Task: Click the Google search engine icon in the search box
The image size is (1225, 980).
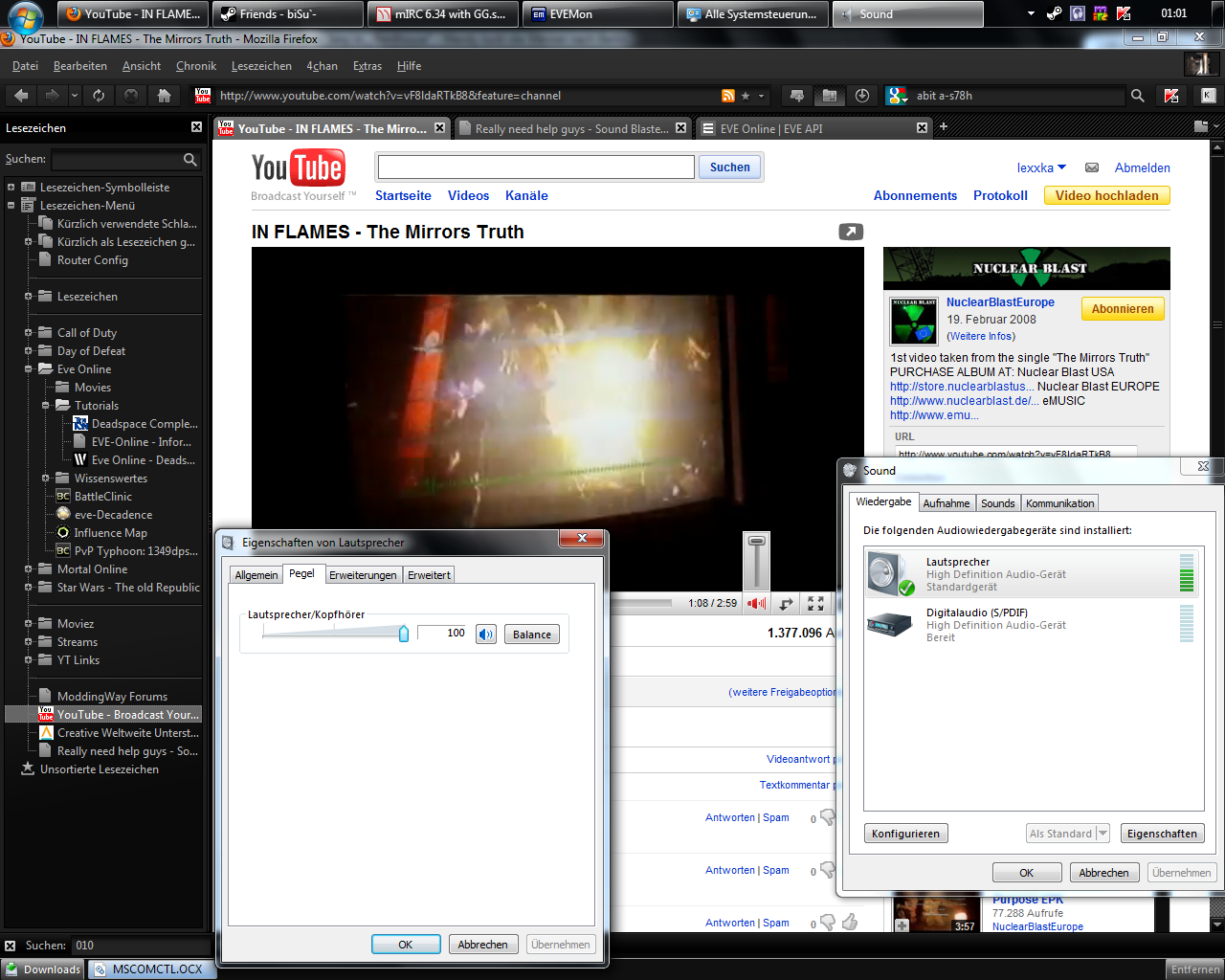Action: click(894, 96)
